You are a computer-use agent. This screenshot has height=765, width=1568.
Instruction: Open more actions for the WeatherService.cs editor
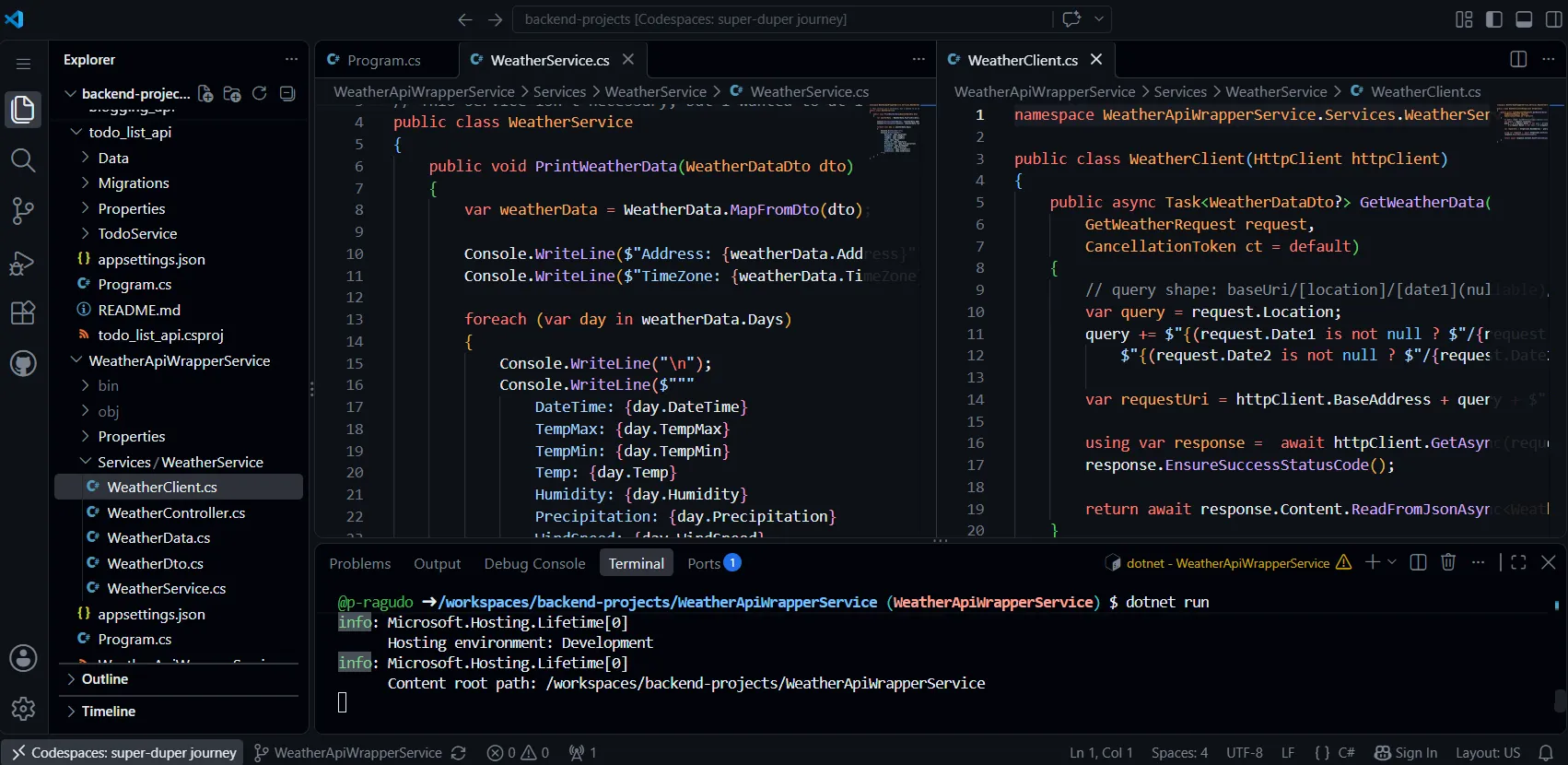point(919,59)
